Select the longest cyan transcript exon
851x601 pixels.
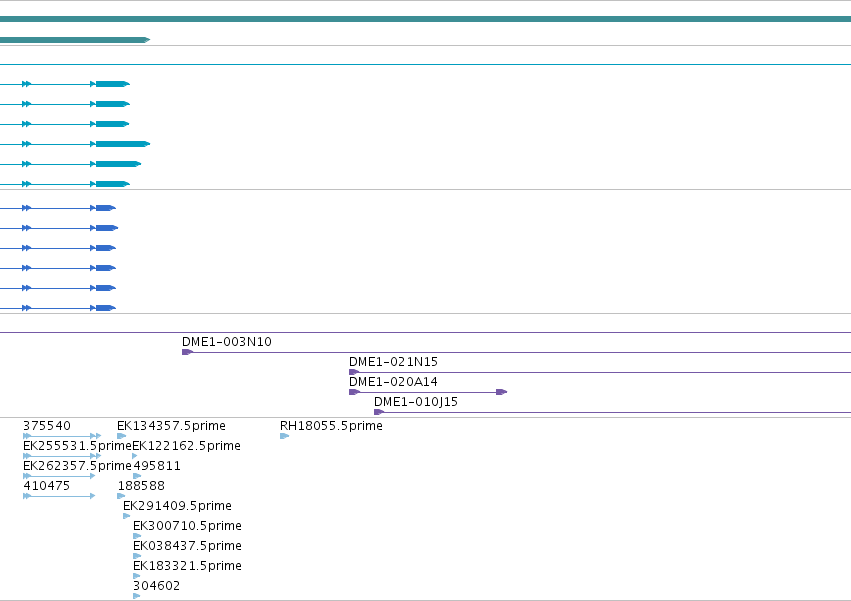point(123,144)
